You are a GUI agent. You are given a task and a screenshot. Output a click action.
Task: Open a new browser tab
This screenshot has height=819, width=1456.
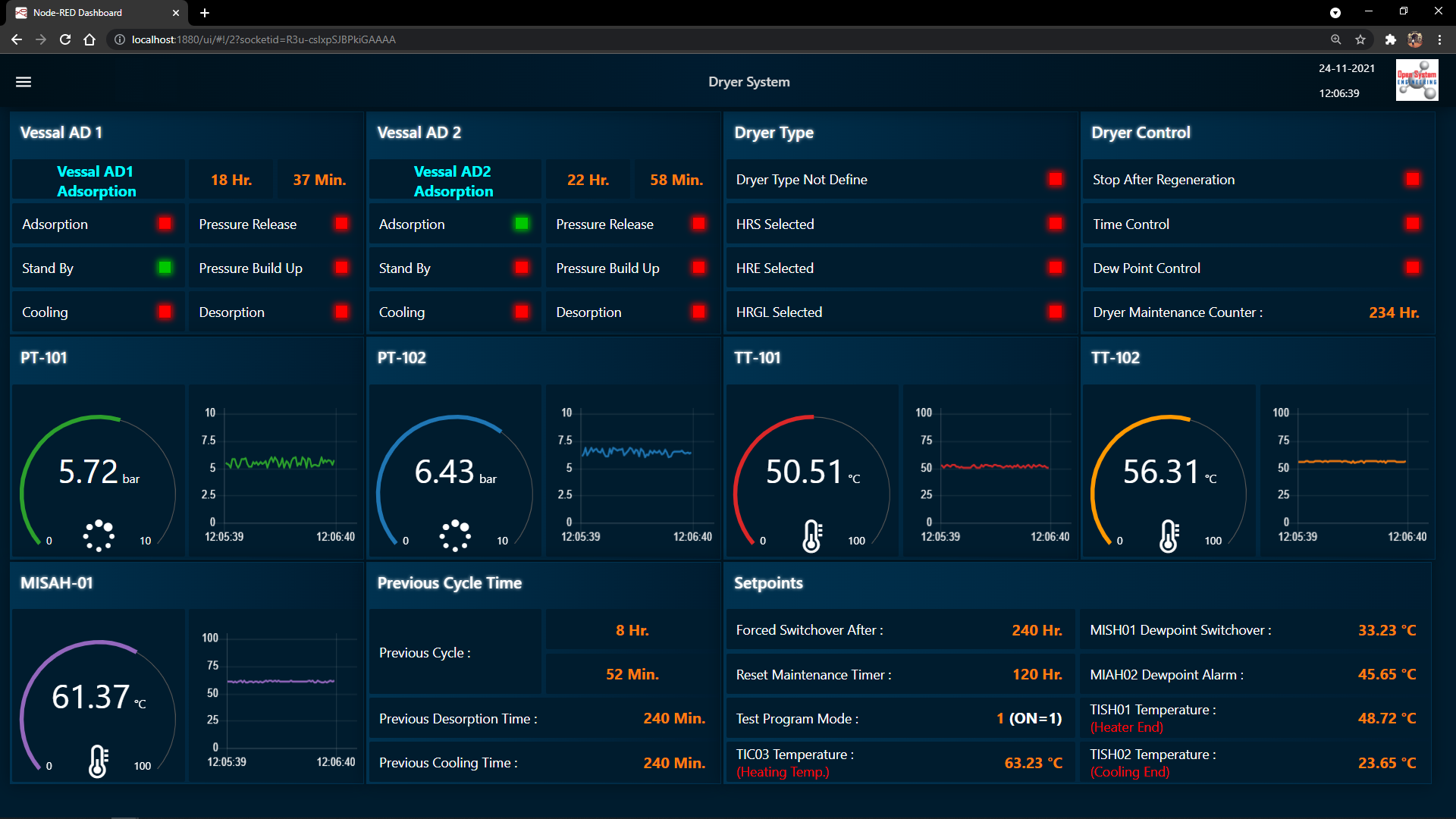click(205, 13)
